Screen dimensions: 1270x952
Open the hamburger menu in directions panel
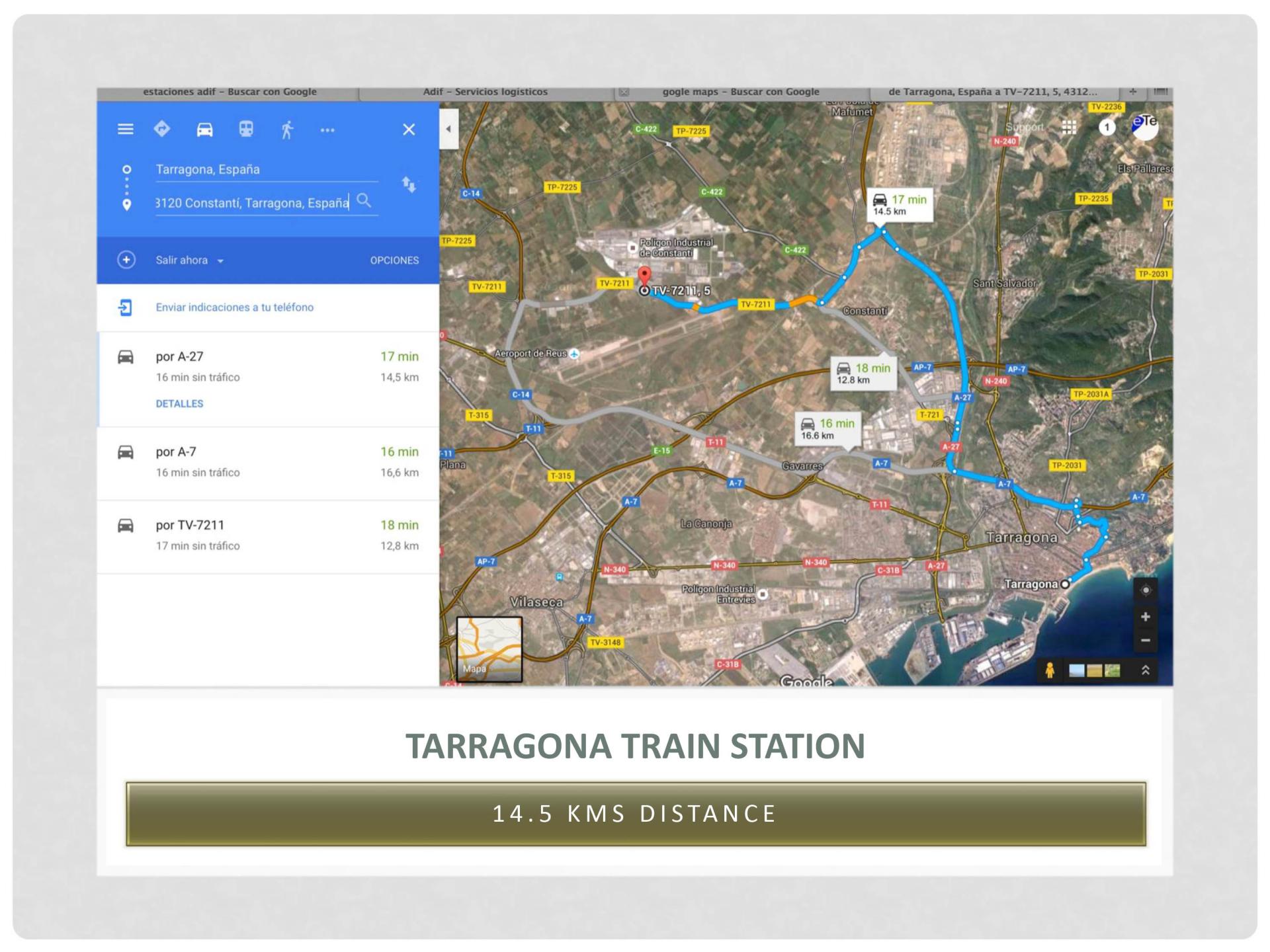pos(125,130)
